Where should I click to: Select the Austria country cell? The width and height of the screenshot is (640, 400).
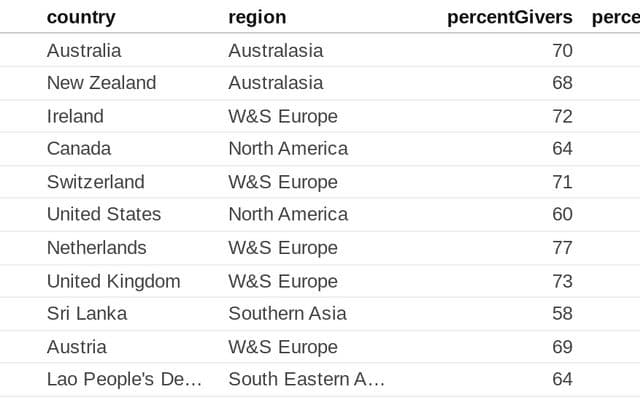pos(77,347)
